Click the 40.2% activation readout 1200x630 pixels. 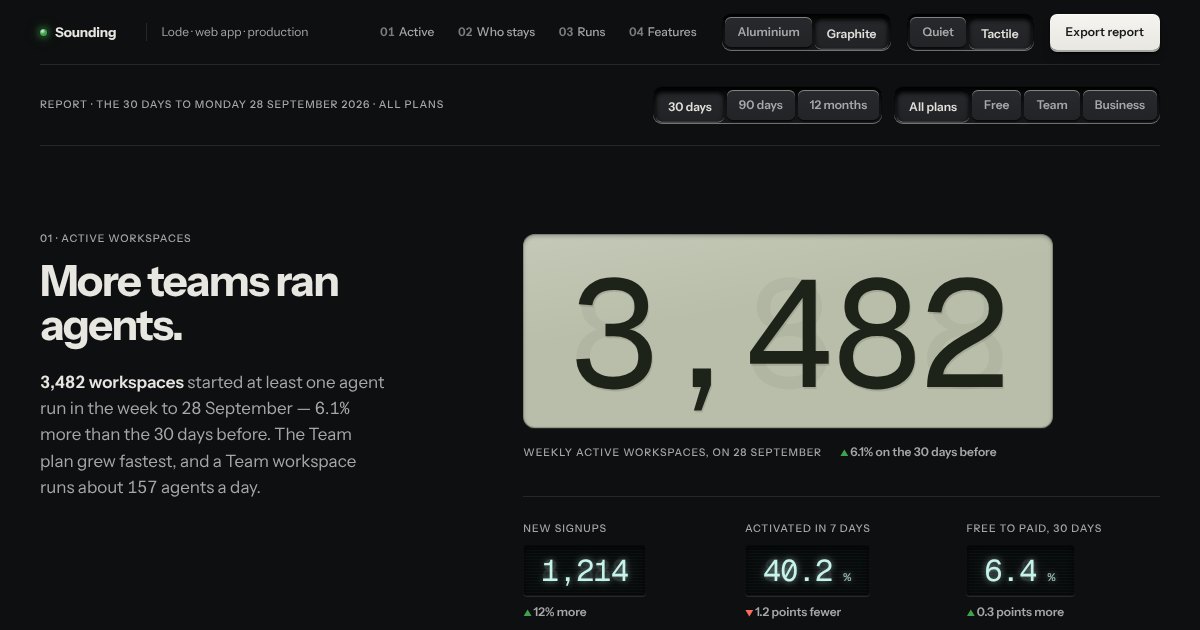(x=806, y=571)
